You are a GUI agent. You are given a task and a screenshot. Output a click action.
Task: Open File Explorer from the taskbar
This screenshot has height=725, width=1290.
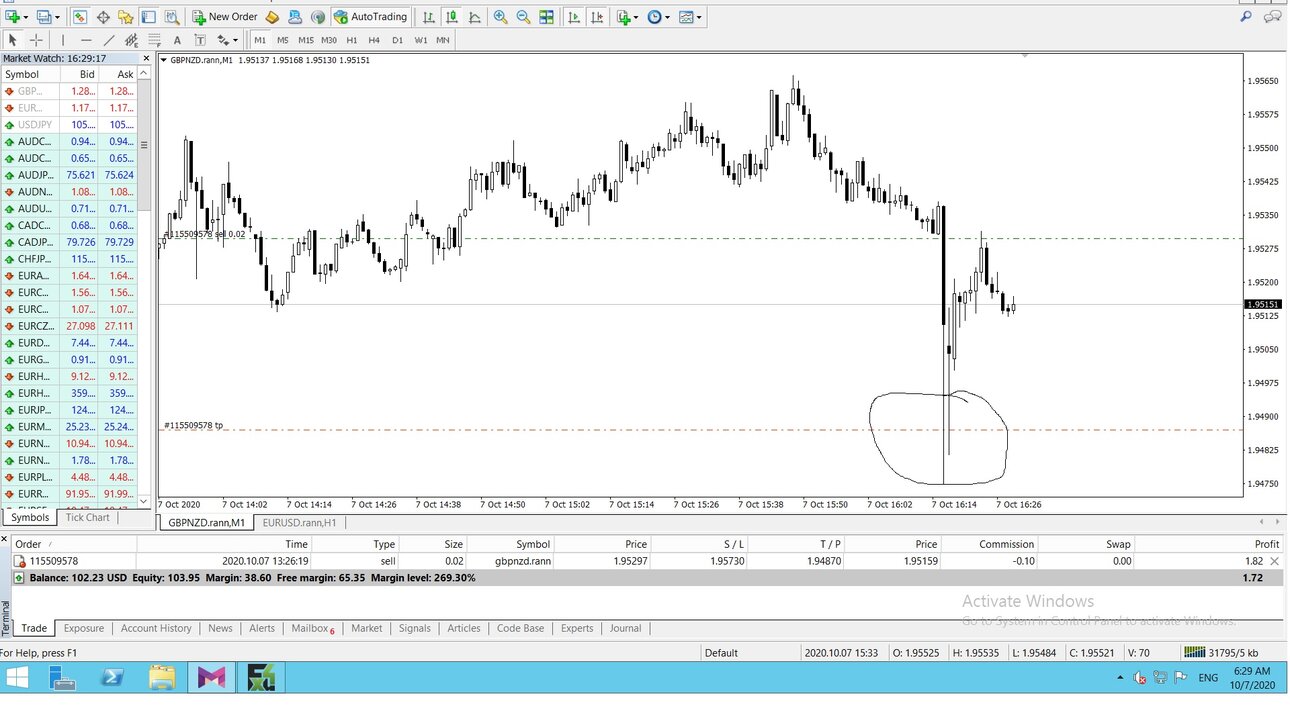162,678
